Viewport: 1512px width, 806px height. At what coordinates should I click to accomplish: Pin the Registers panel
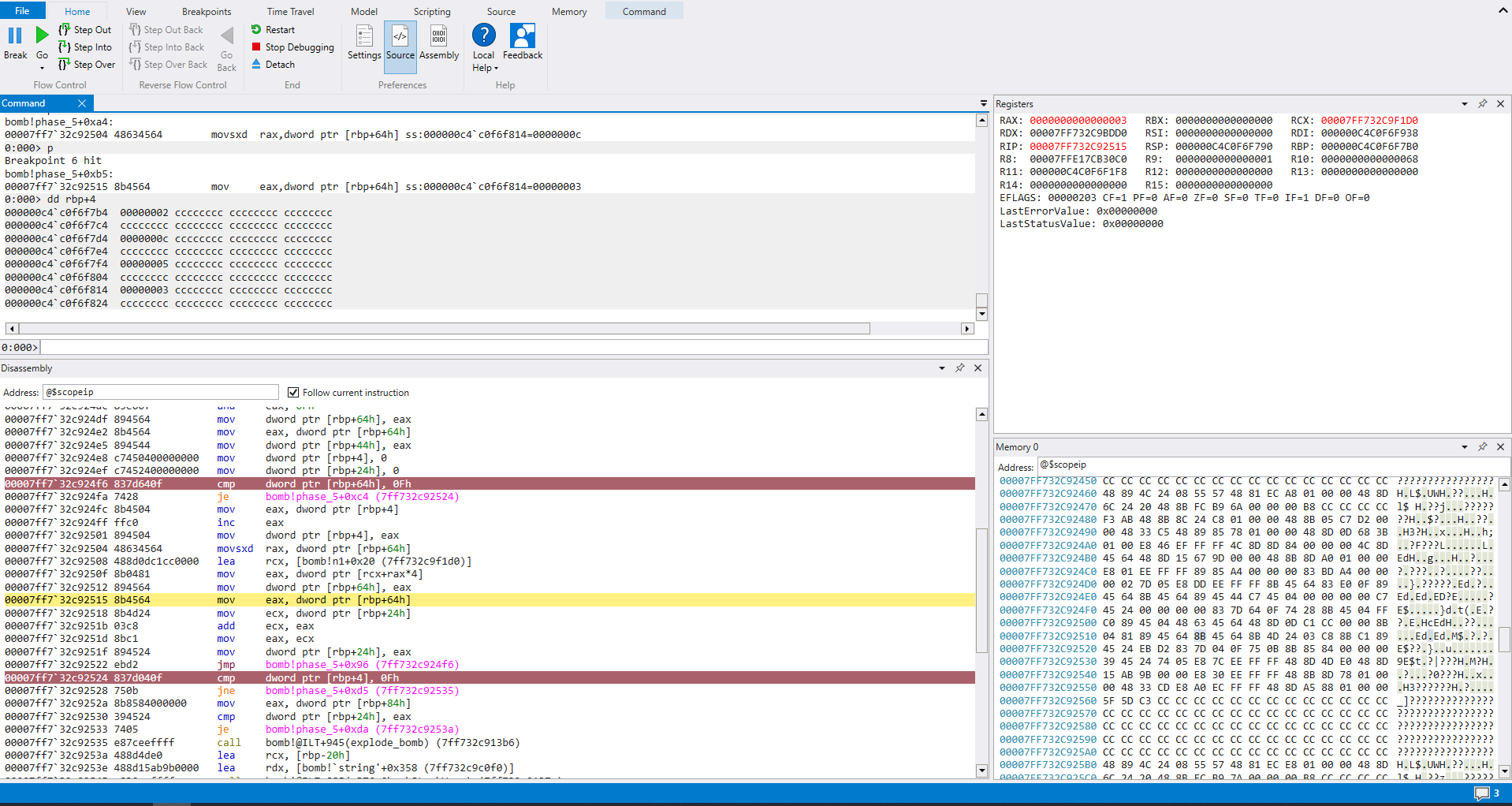pos(1482,104)
